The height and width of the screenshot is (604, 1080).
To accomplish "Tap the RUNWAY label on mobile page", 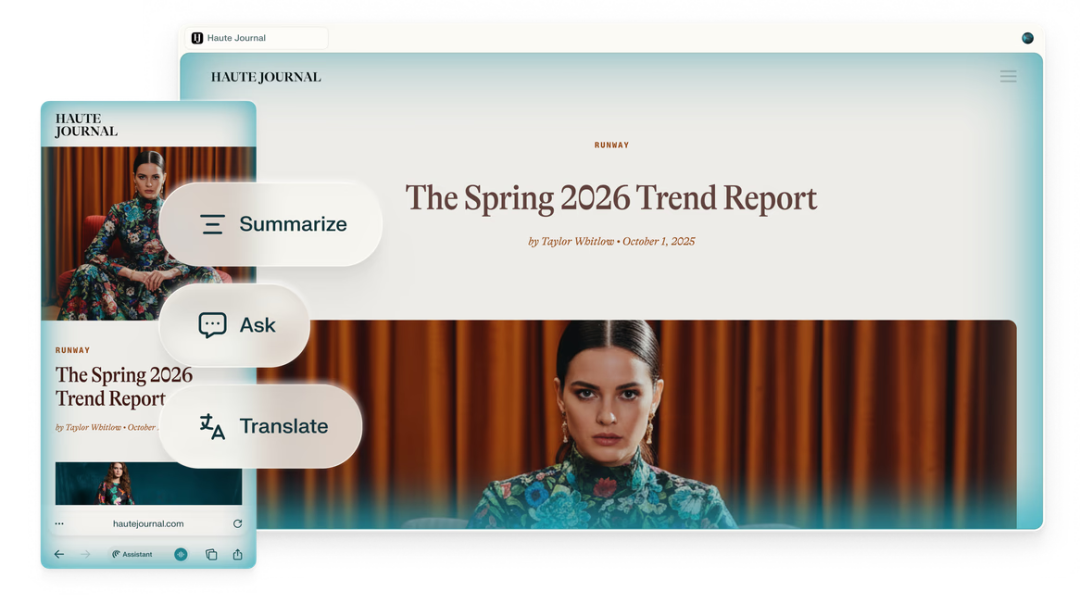I will (x=72, y=350).
